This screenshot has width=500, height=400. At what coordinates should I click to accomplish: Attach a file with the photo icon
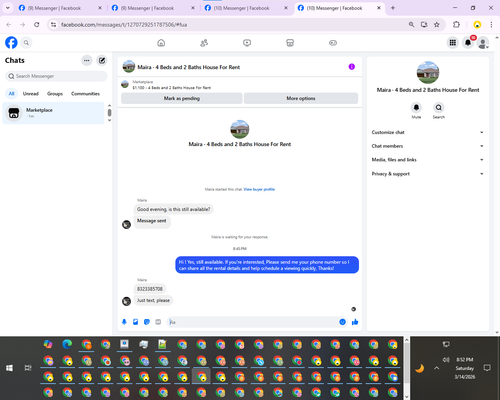[x=136, y=322]
